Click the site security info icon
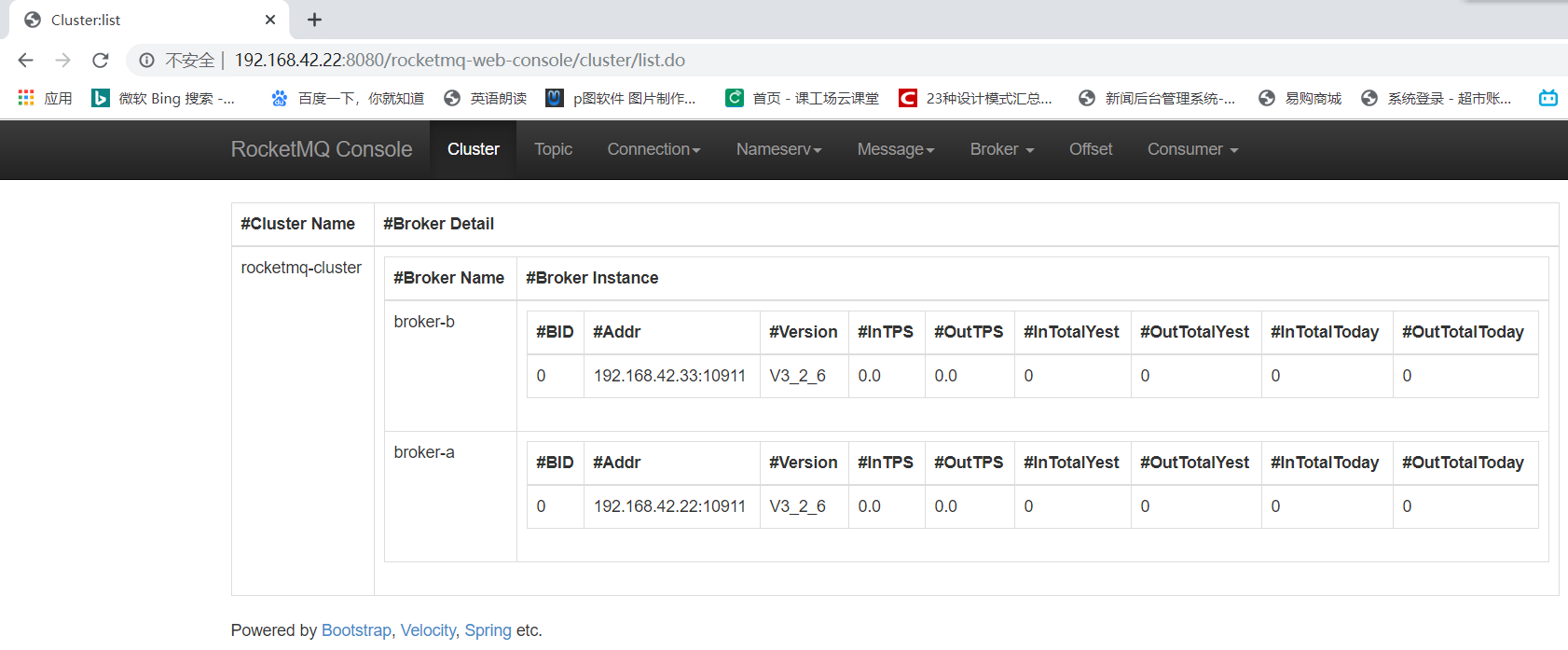 tap(147, 61)
